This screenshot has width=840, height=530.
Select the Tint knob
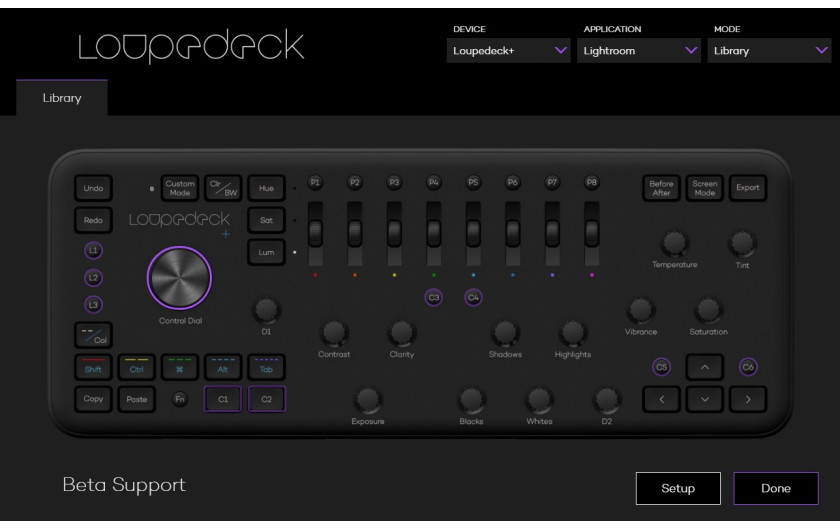[742, 243]
